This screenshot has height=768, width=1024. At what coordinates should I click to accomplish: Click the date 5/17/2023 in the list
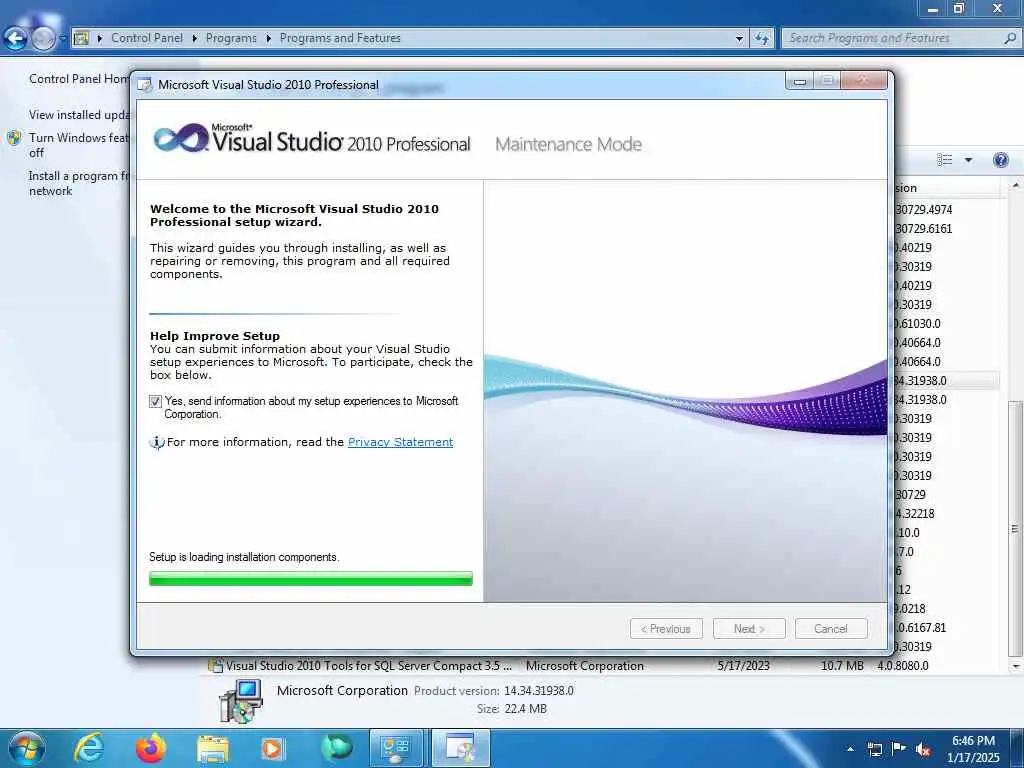coord(743,666)
